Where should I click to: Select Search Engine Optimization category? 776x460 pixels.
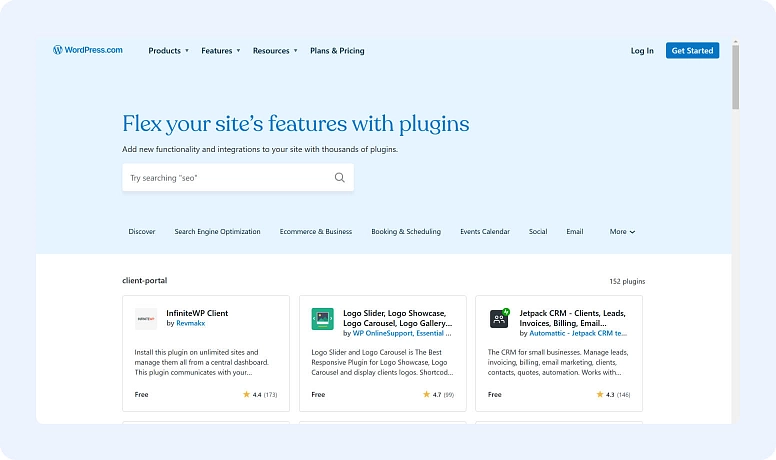pyautogui.click(x=217, y=231)
